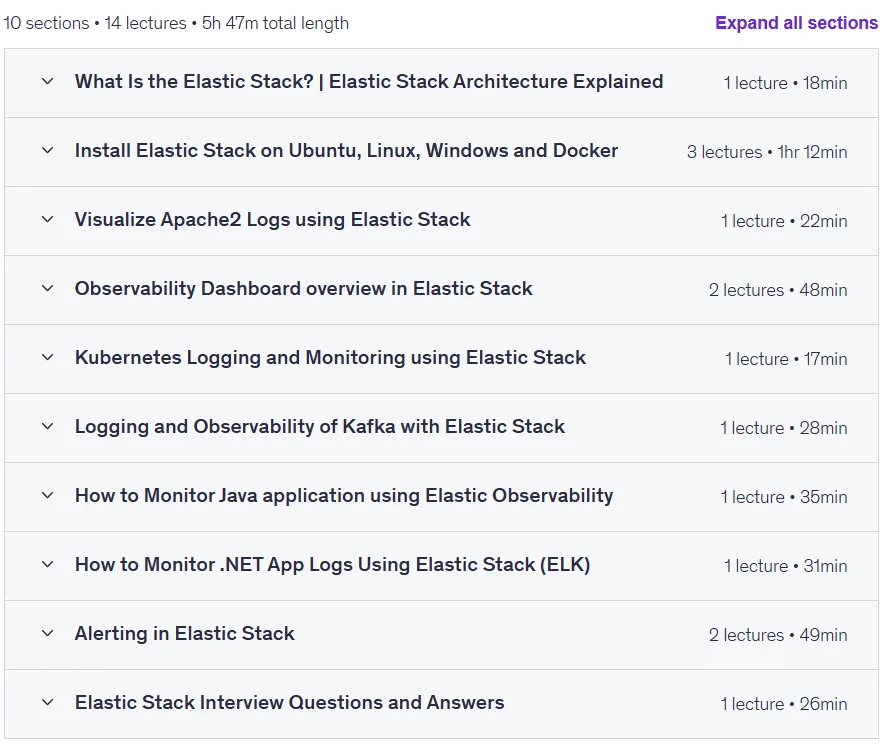The image size is (882, 744).
Task: Open Kubernetes Logging and Monitoring section title
Action: click(330, 358)
